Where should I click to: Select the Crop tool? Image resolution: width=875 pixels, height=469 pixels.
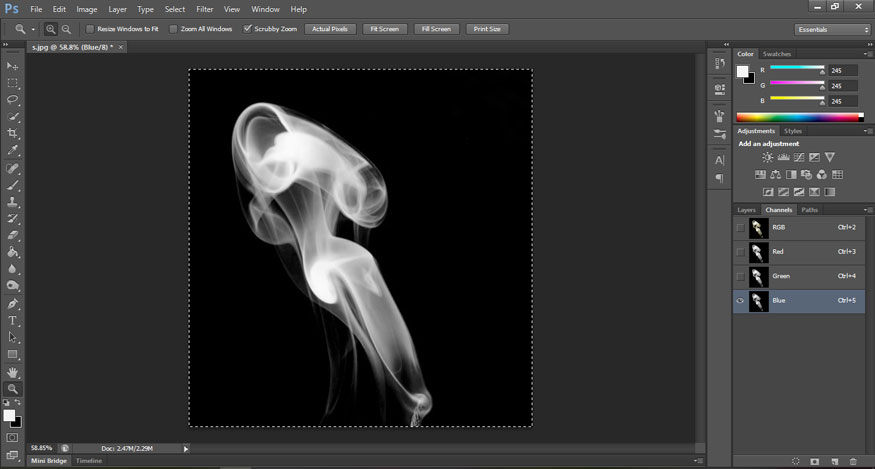tap(12, 133)
